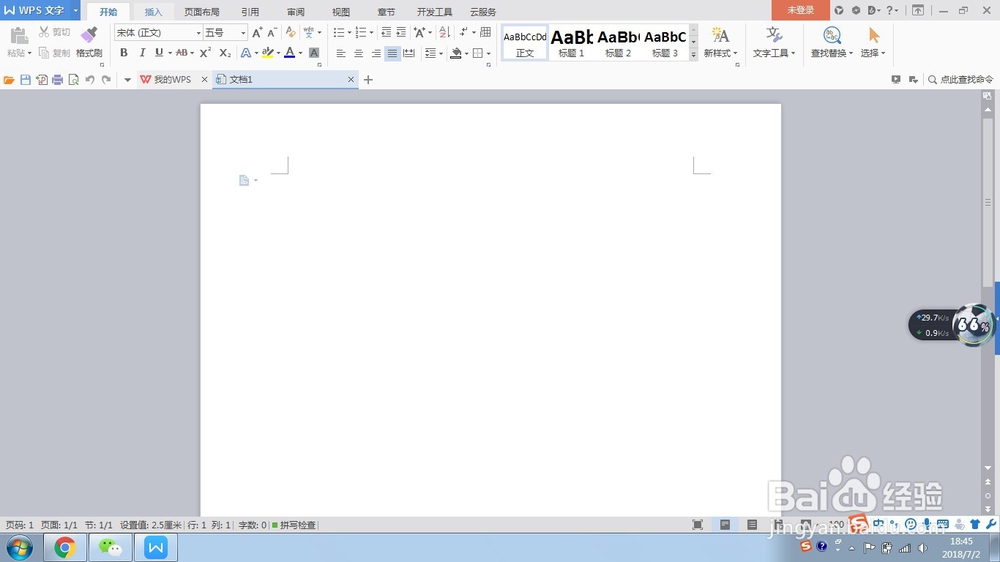This screenshot has width=1000, height=562.
Task: Open the WPS 文字 application menu
Action: coord(40,10)
